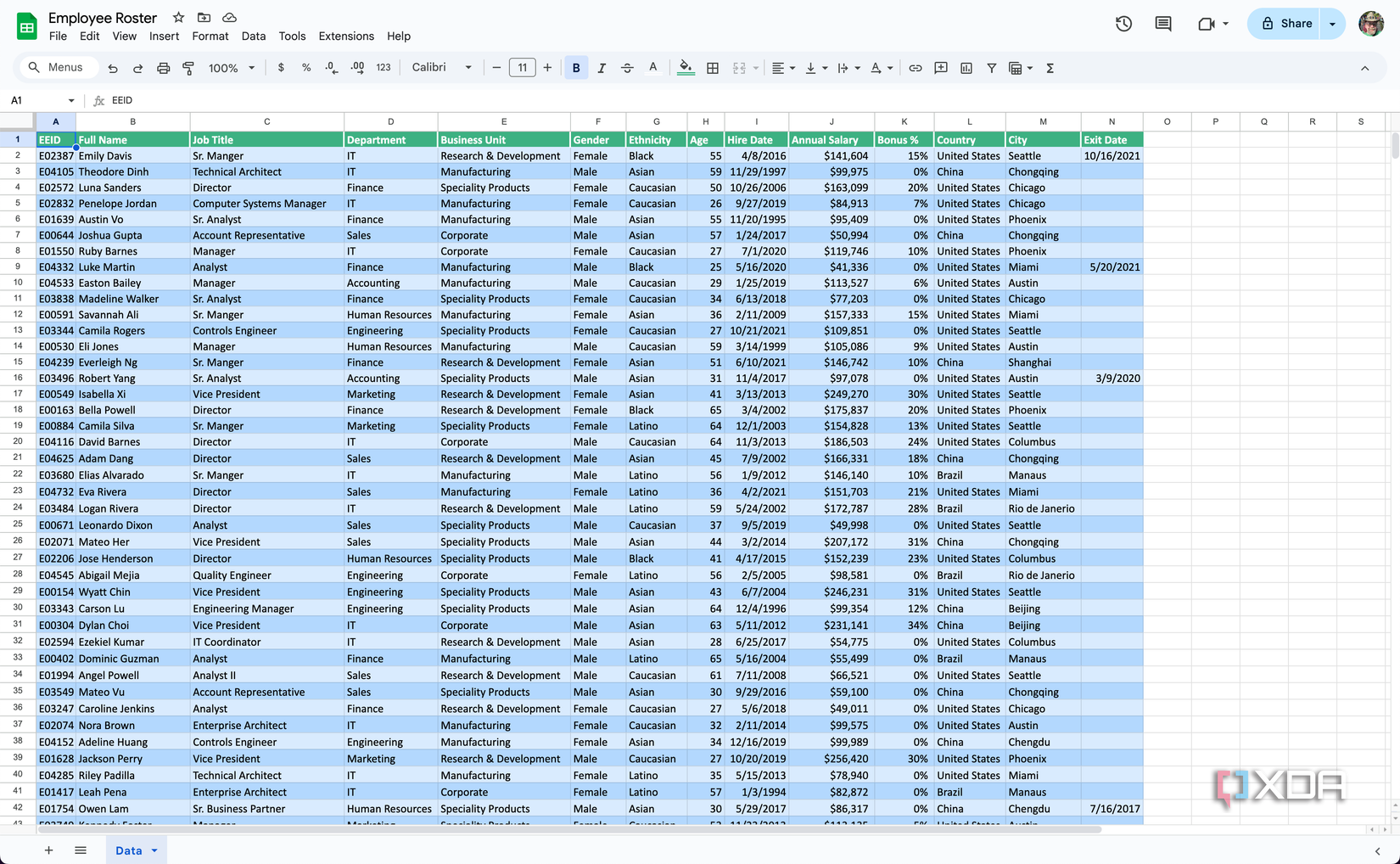Open version history clock icon
This screenshot has width=1400, height=864.
tap(1123, 24)
